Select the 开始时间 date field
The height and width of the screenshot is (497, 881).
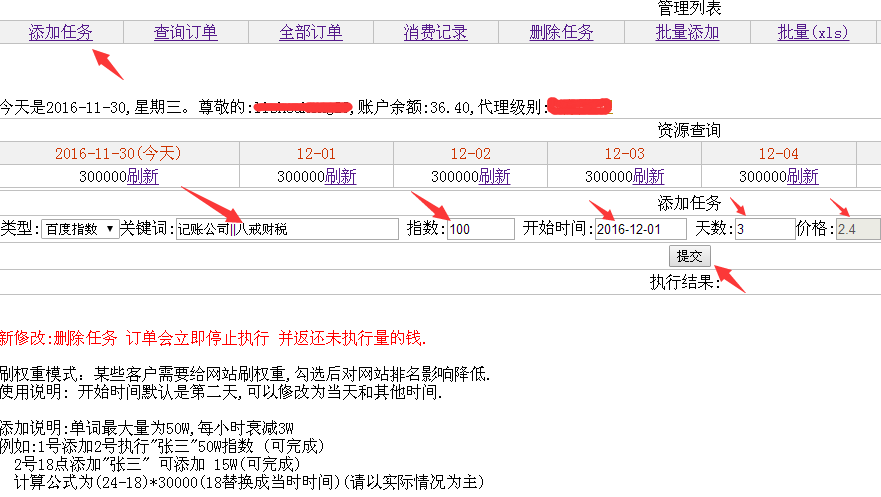click(x=641, y=229)
